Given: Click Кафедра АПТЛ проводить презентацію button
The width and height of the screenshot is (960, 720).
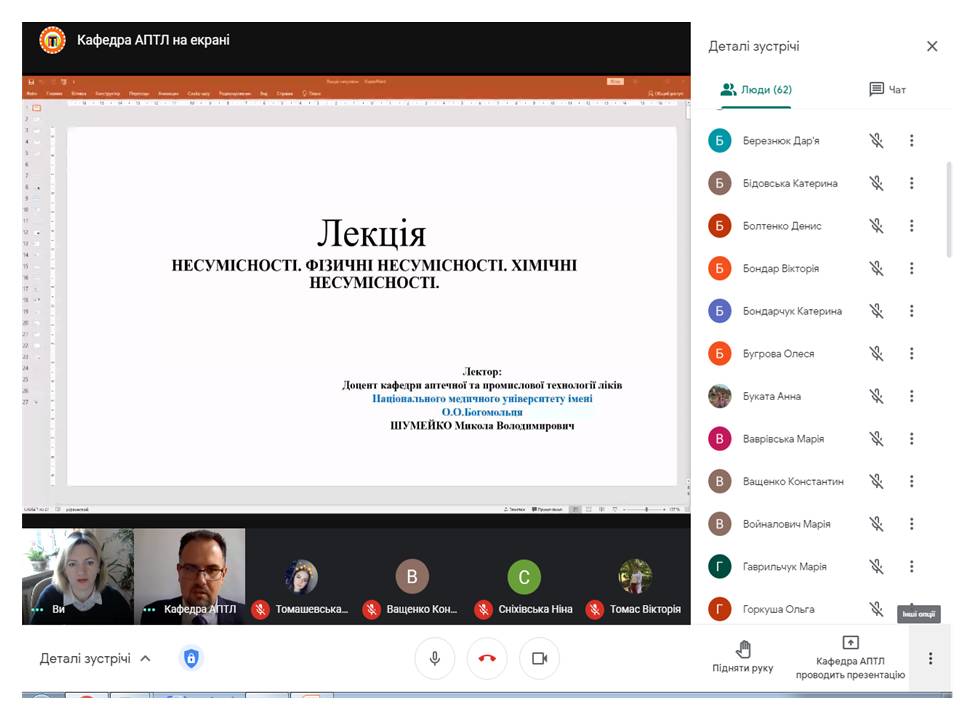Looking at the screenshot, I should [x=850, y=658].
